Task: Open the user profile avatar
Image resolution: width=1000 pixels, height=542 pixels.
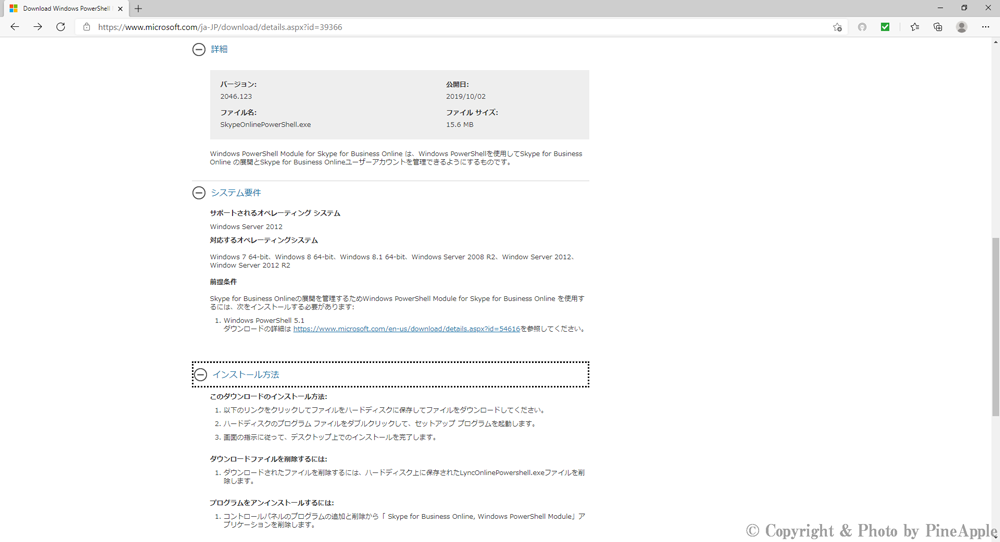Action: click(x=962, y=27)
